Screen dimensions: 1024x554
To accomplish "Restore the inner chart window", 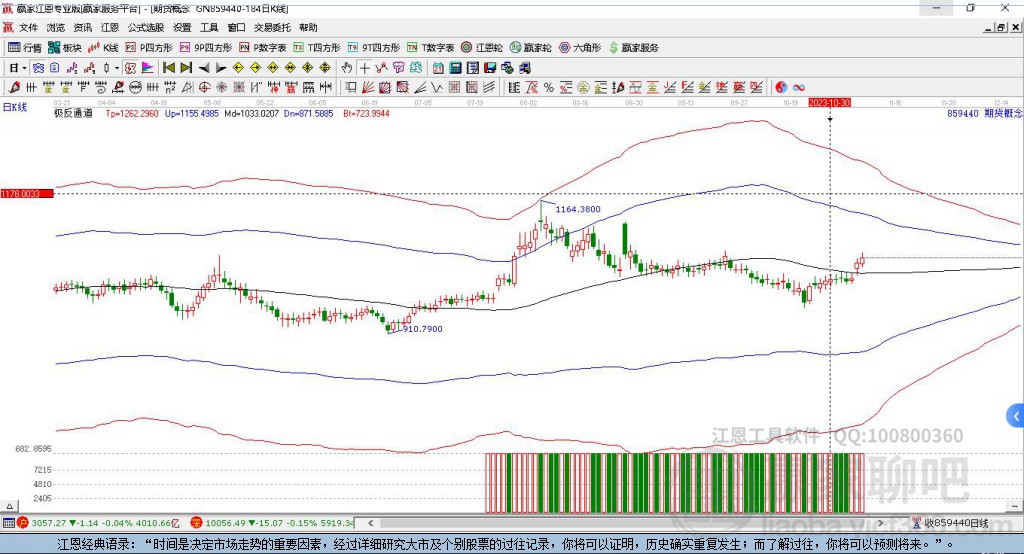I will pyautogui.click(x=1001, y=27).
